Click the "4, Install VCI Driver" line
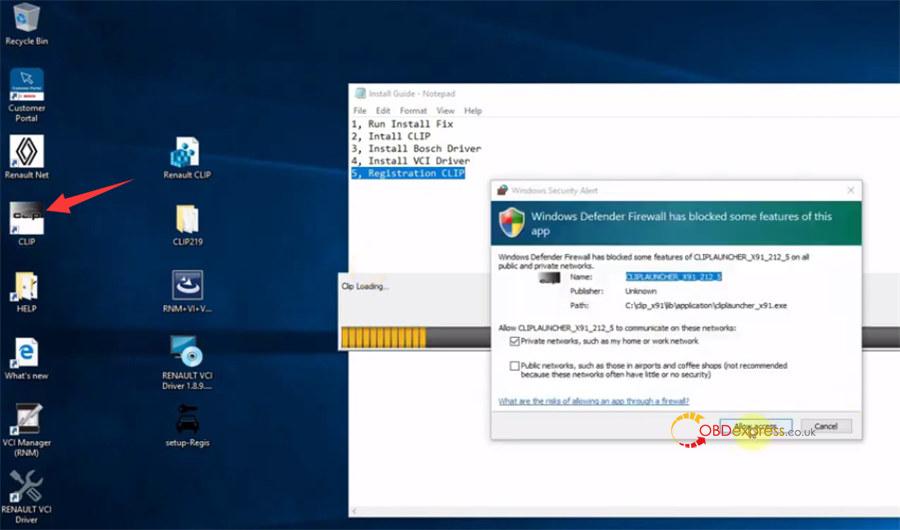Viewport: 900px width, 530px height. 410,161
